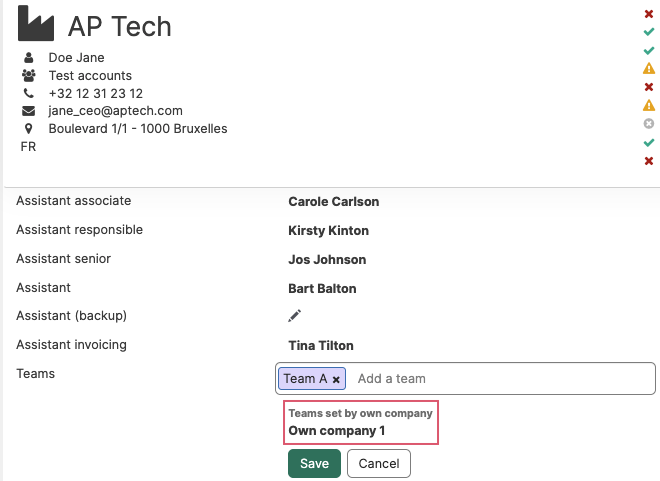Click the pencil icon for Assistant (backup)
The height and width of the screenshot is (481, 660).
click(x=295, y=316)
